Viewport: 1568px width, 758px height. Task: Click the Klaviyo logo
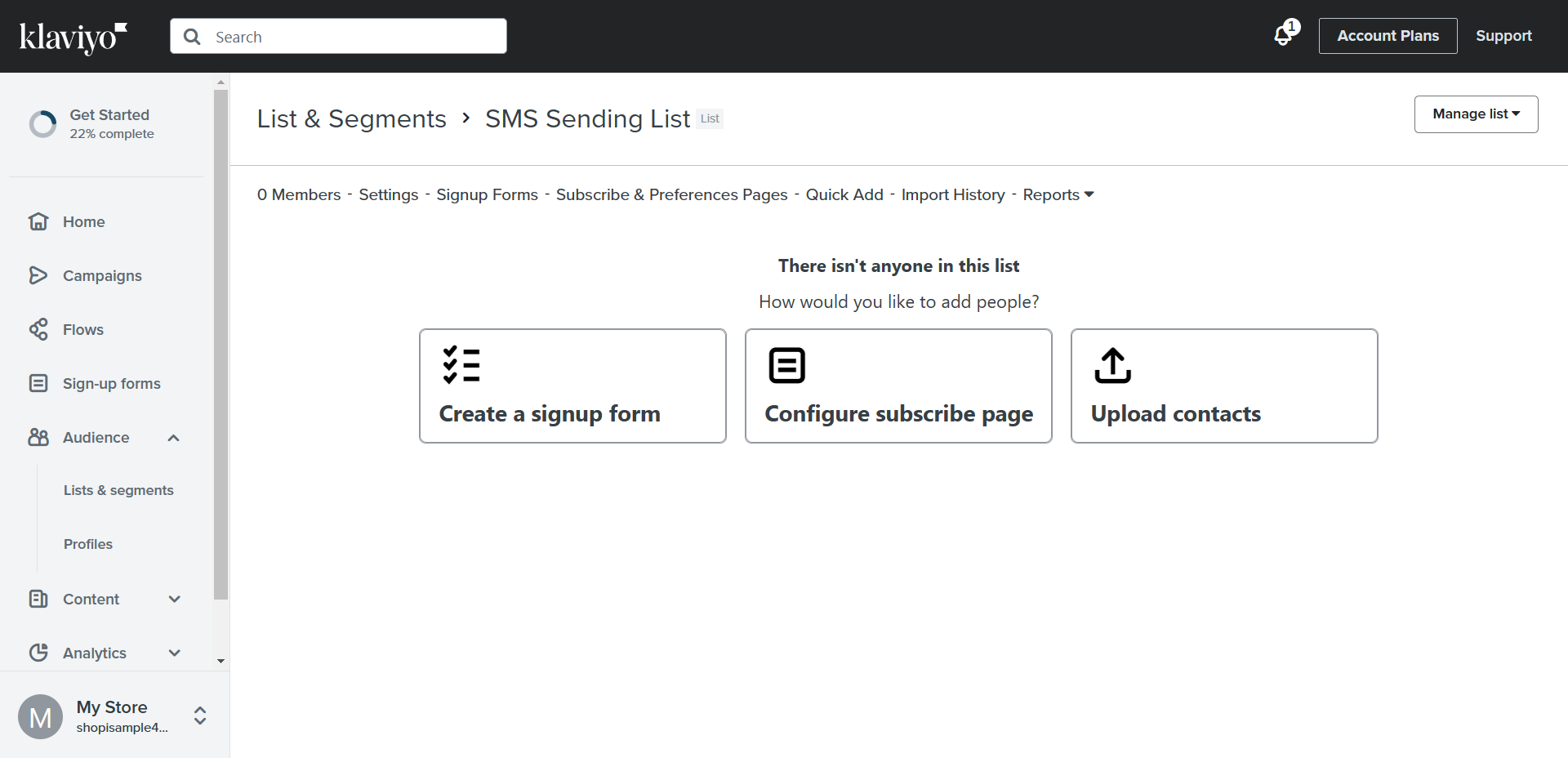(73, 38)
